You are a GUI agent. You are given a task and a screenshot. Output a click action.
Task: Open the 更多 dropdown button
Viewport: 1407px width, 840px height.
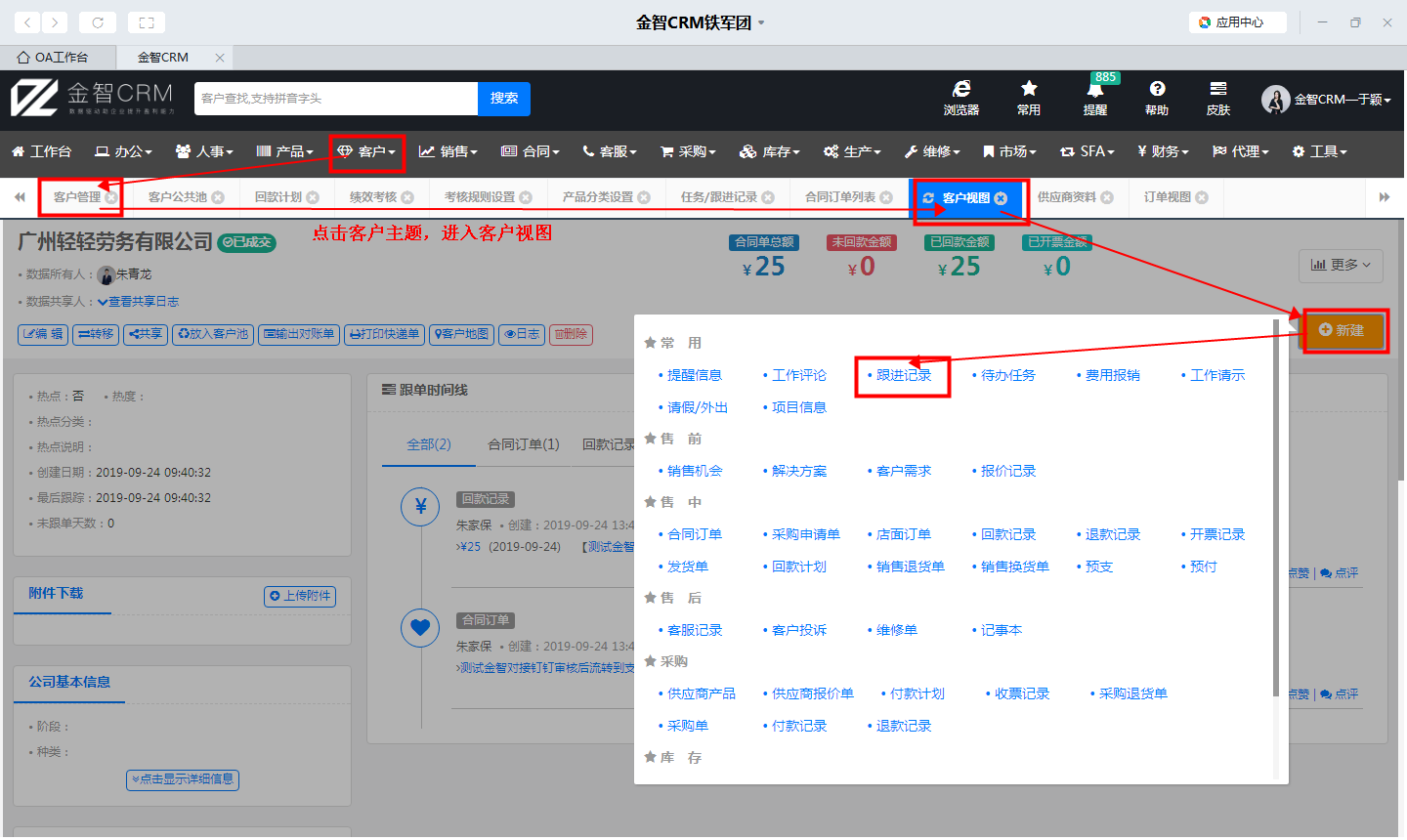tap(1341, 265)
